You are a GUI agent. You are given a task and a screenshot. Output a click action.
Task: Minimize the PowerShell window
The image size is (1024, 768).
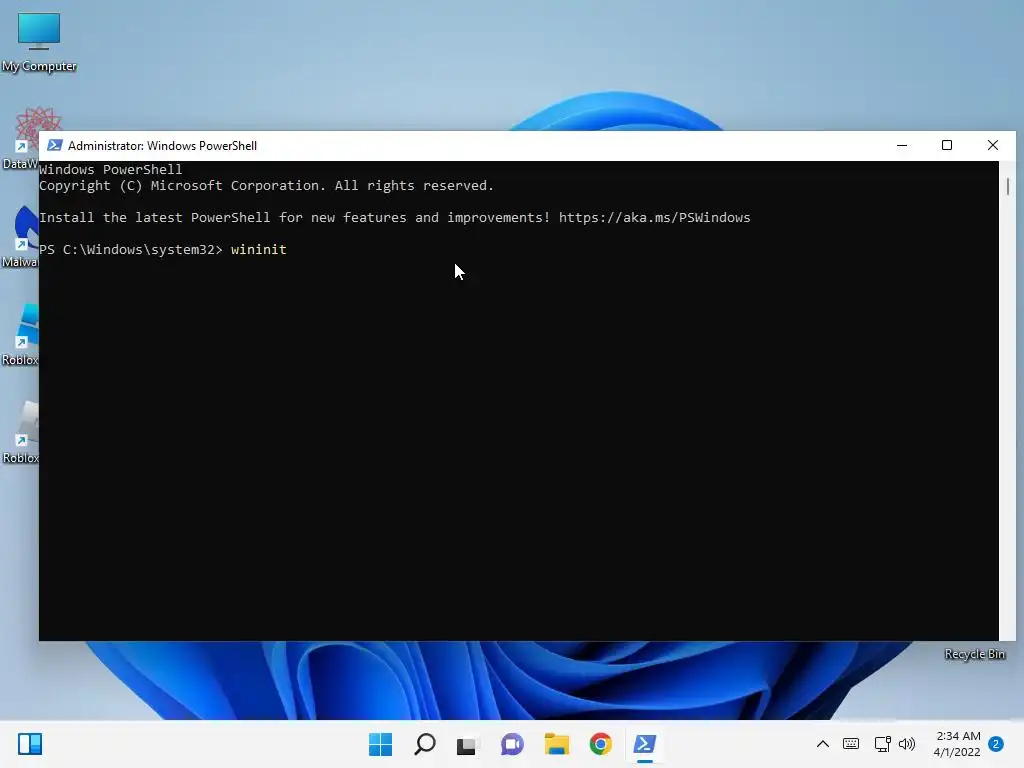tap(902, 146)
